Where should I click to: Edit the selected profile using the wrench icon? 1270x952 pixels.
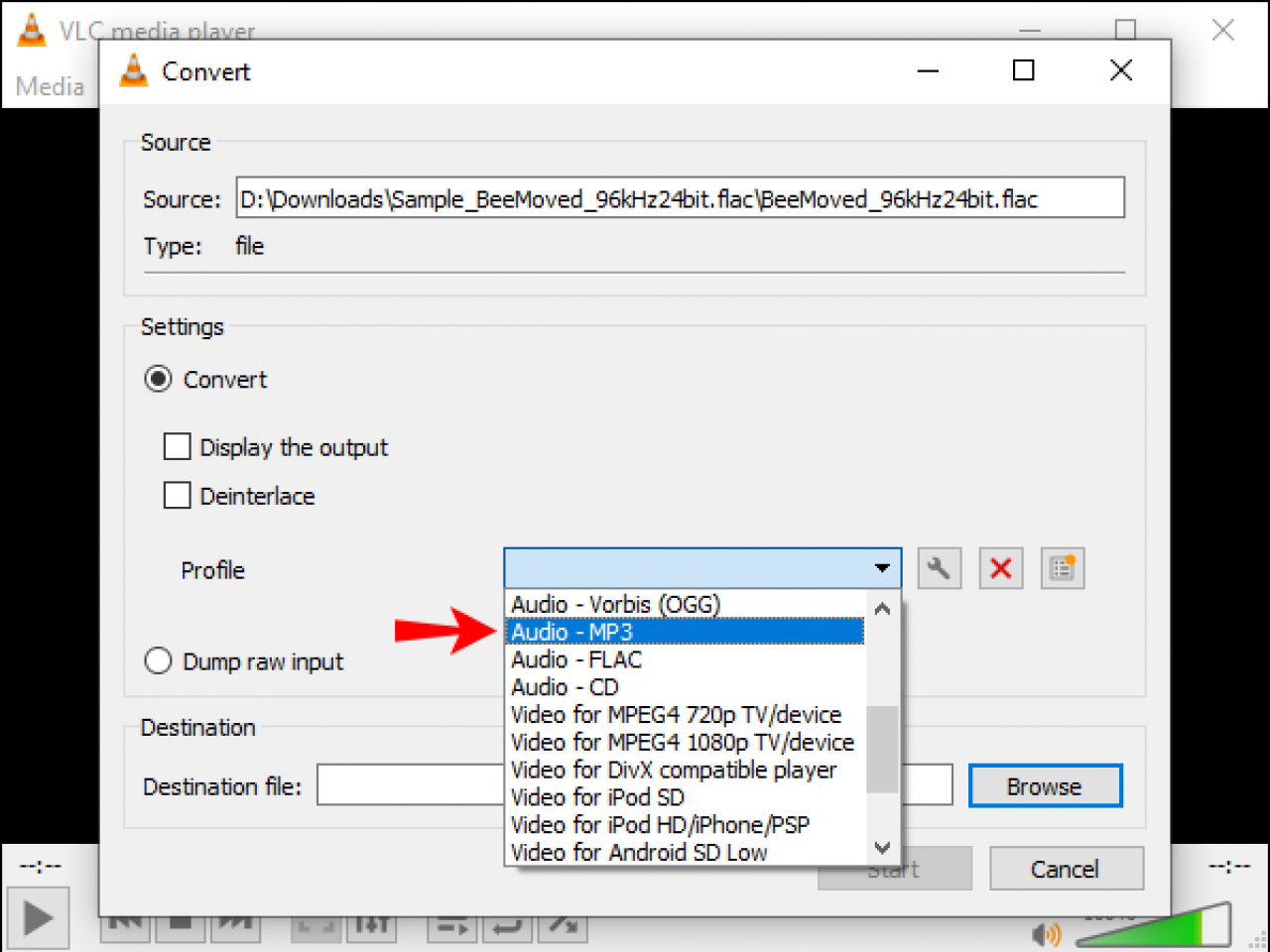(x=938, y=567)
